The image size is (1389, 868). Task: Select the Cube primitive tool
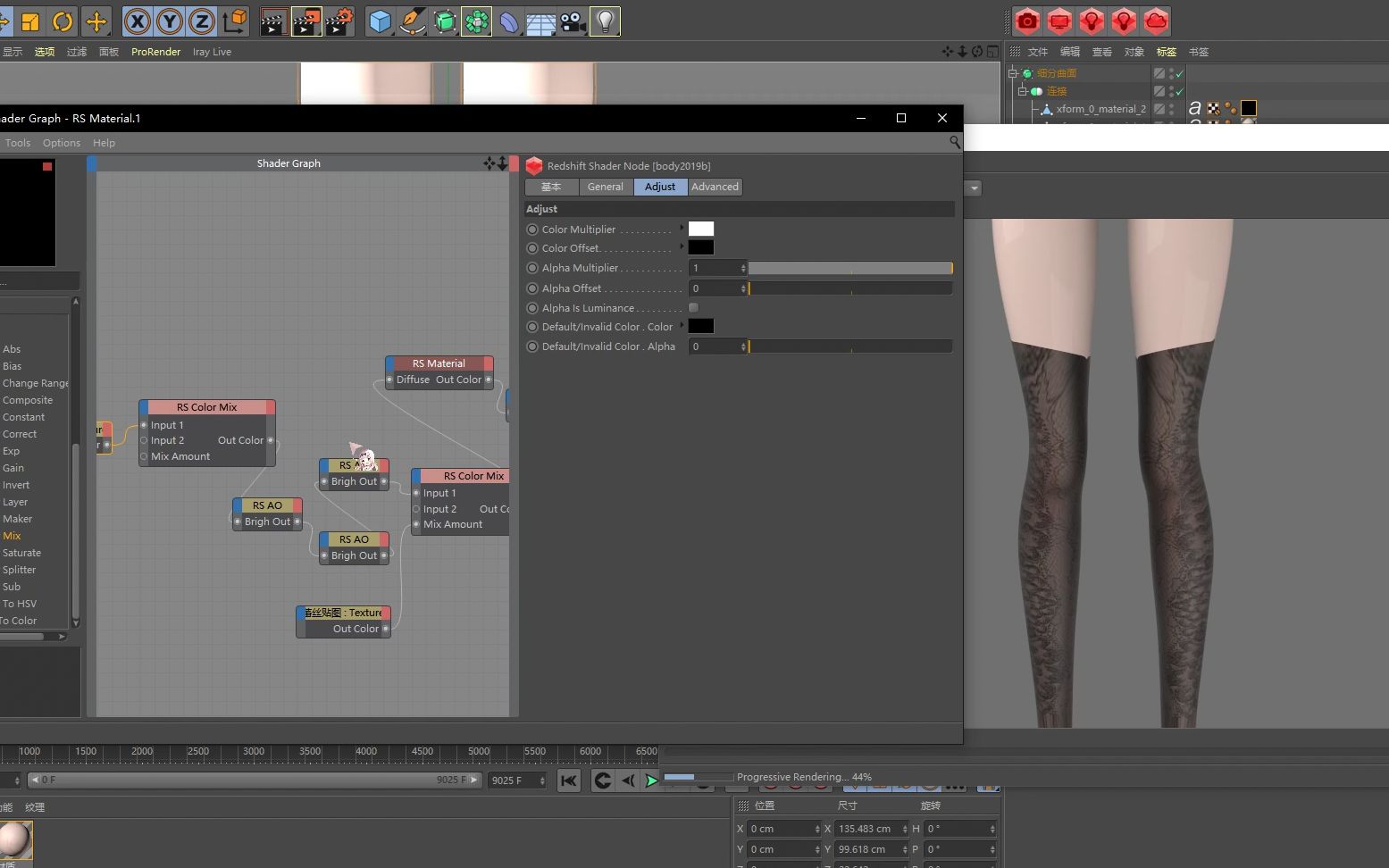click(x=381, y=21)
